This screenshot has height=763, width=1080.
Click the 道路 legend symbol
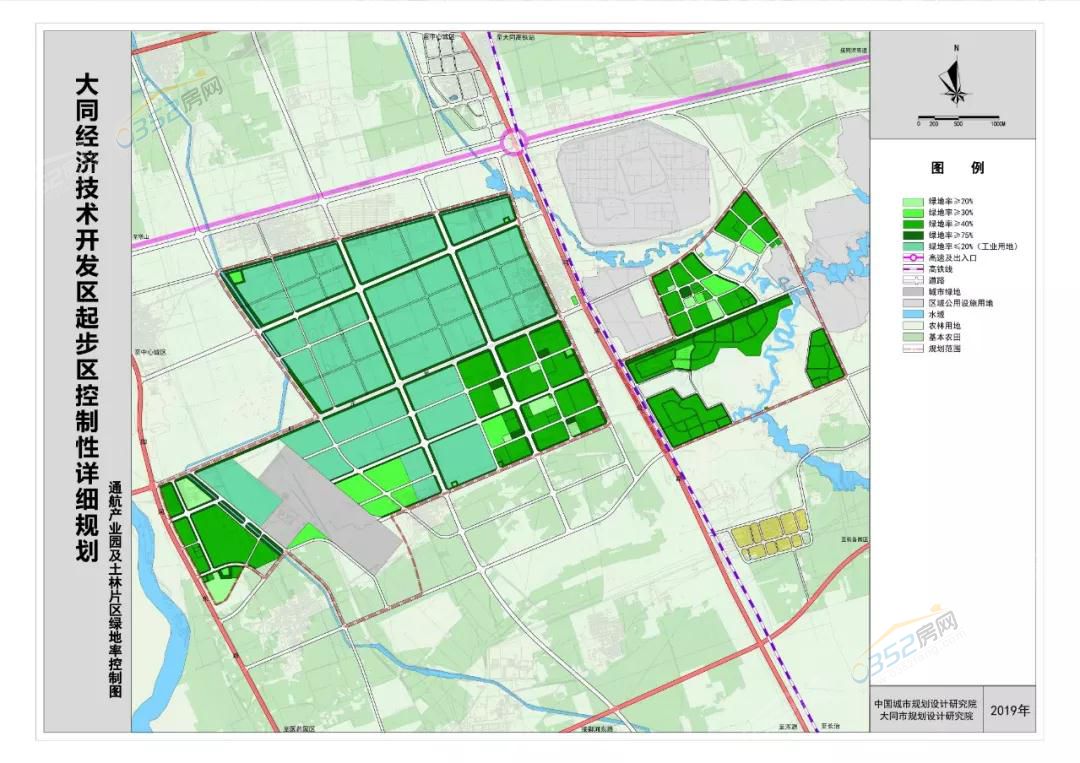[x=912, y=281]
